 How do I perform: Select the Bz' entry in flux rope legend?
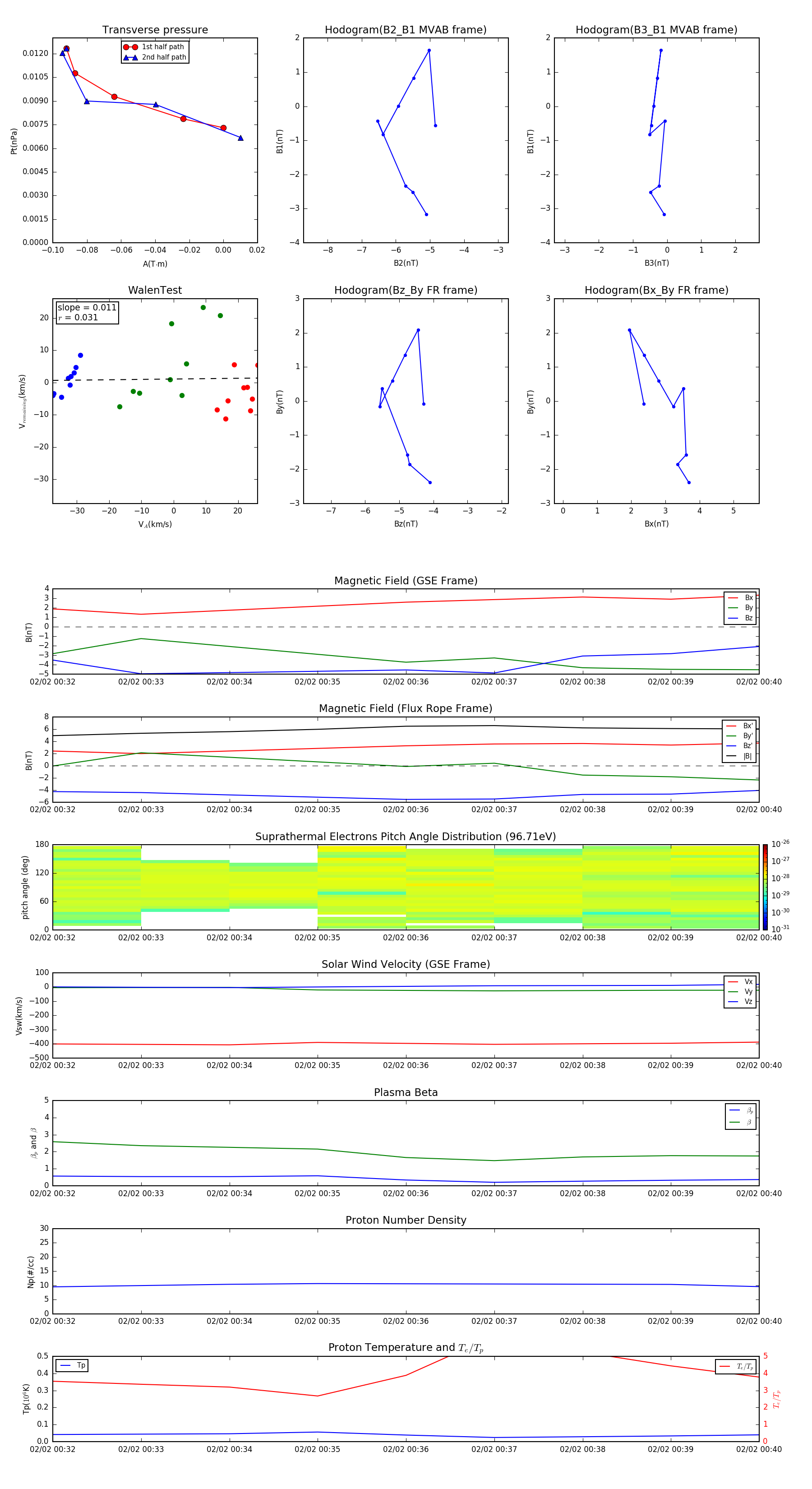740,746
